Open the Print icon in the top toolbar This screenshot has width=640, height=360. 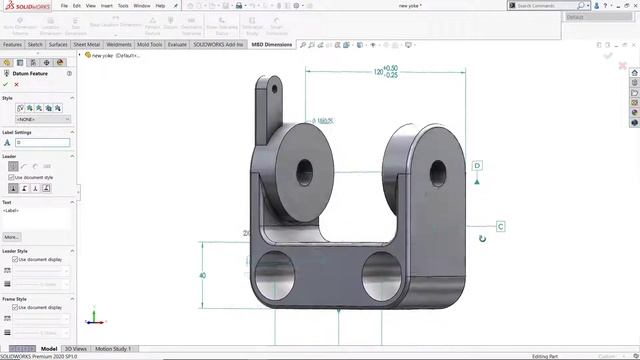coord(239,6)
